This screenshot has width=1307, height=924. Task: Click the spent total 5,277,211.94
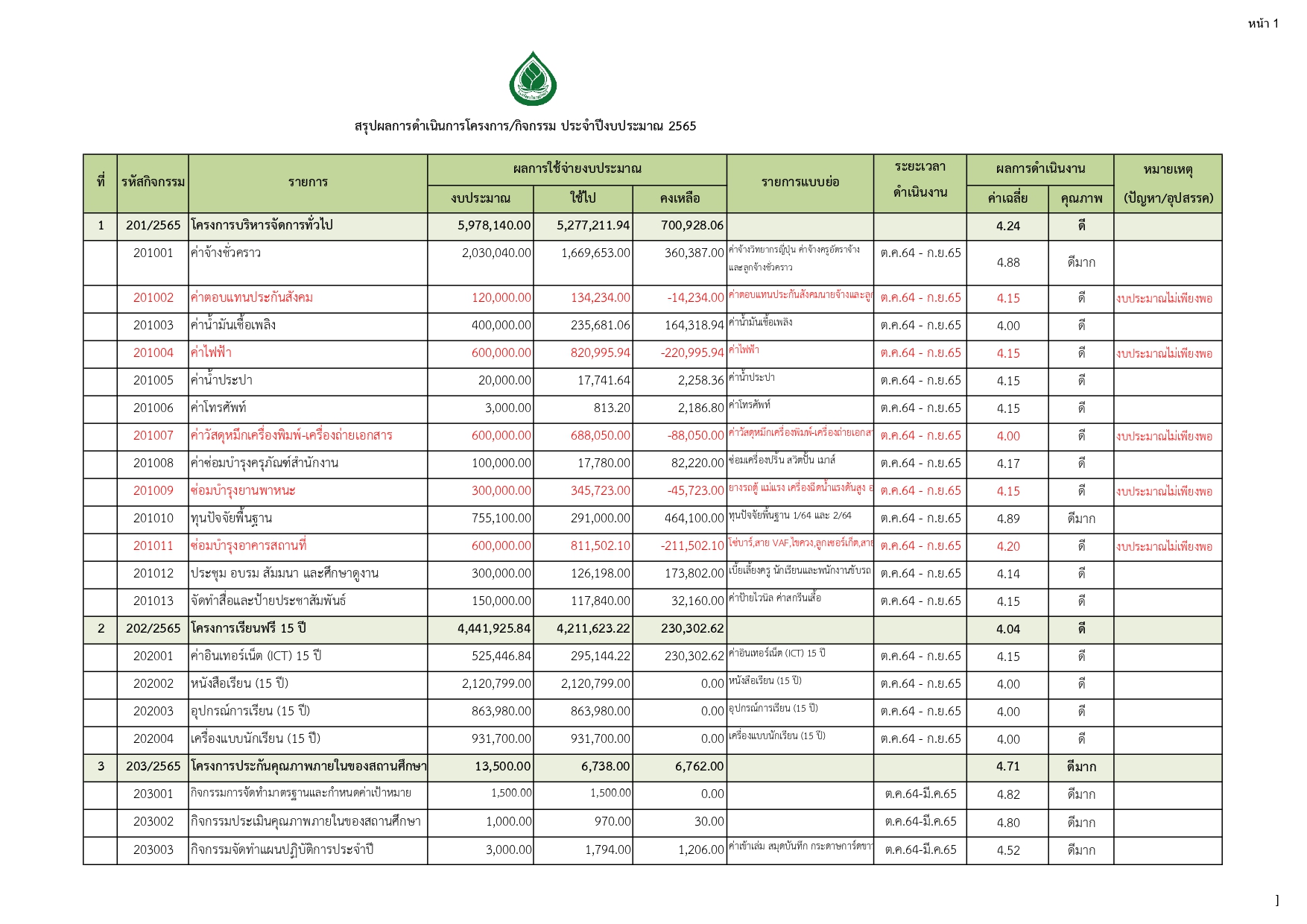(x=593, y=226)
